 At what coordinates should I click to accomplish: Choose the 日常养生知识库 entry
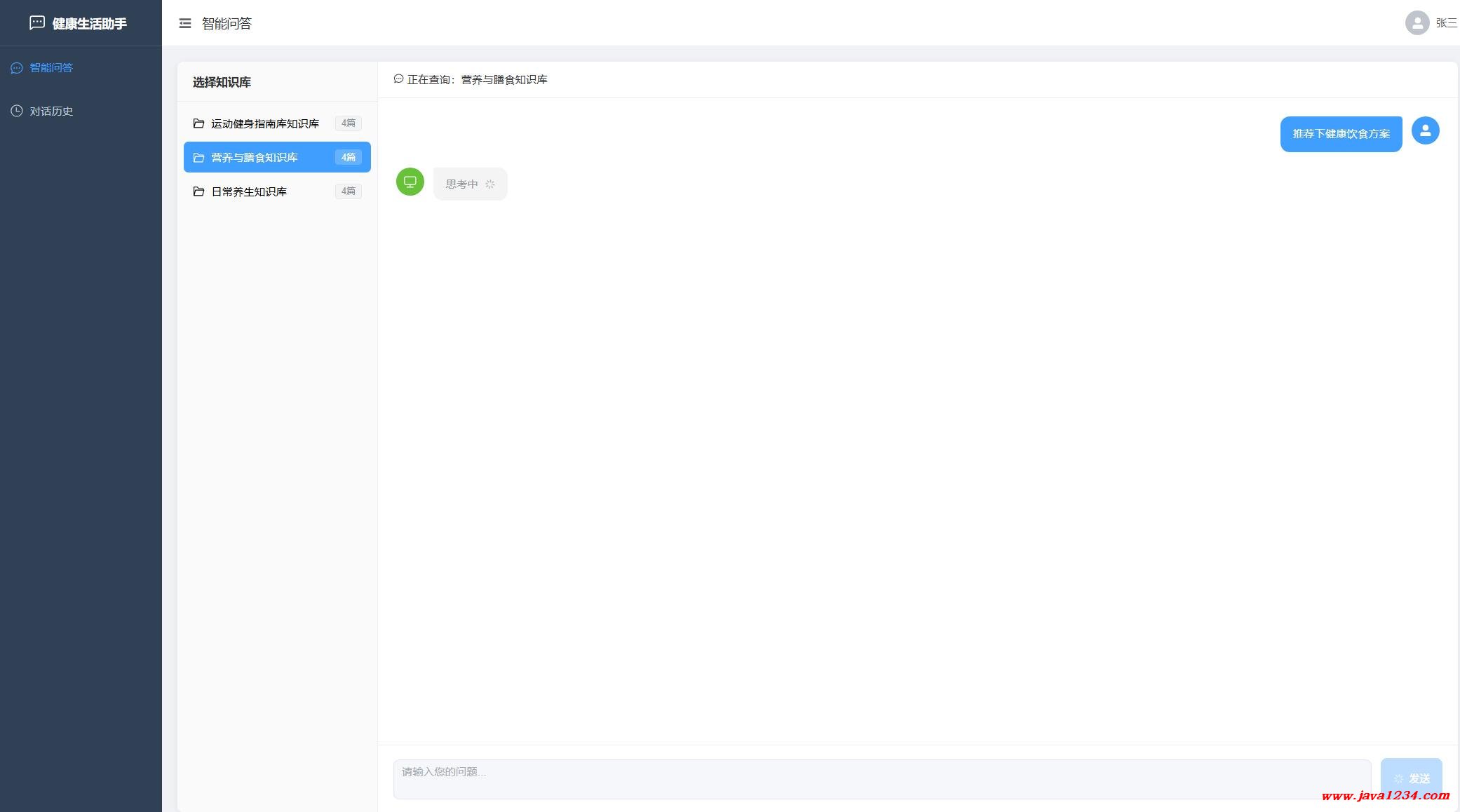tap(249, 191)
